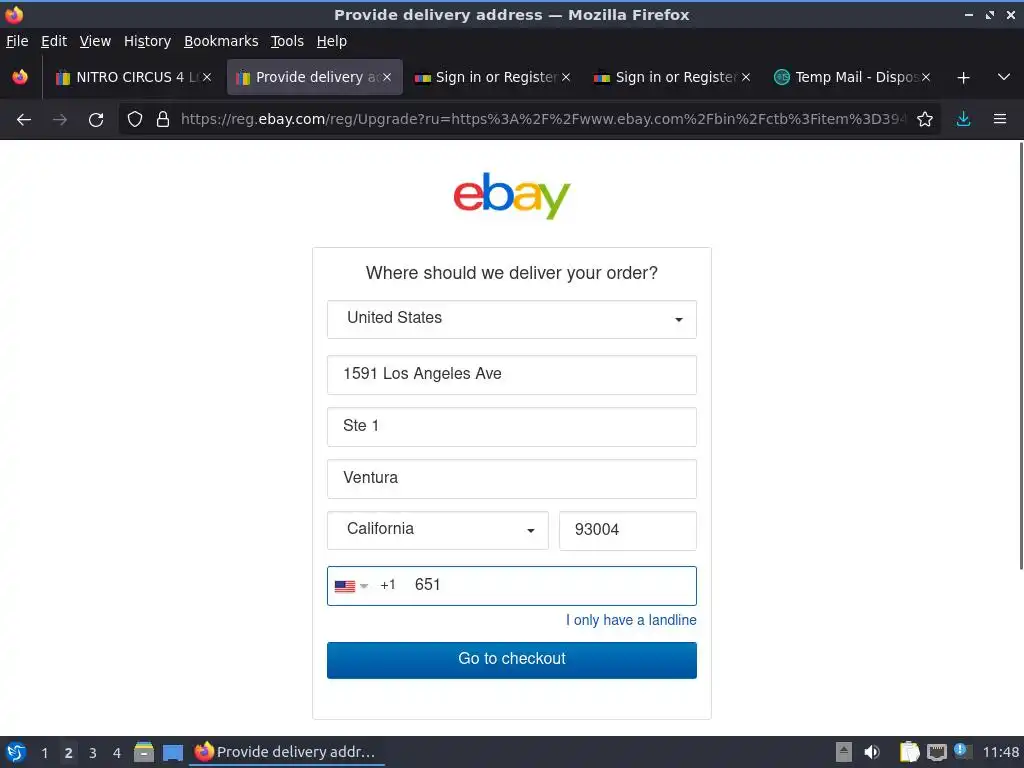
Task: Open the phone country code flag selector
Action: (351, 586)
